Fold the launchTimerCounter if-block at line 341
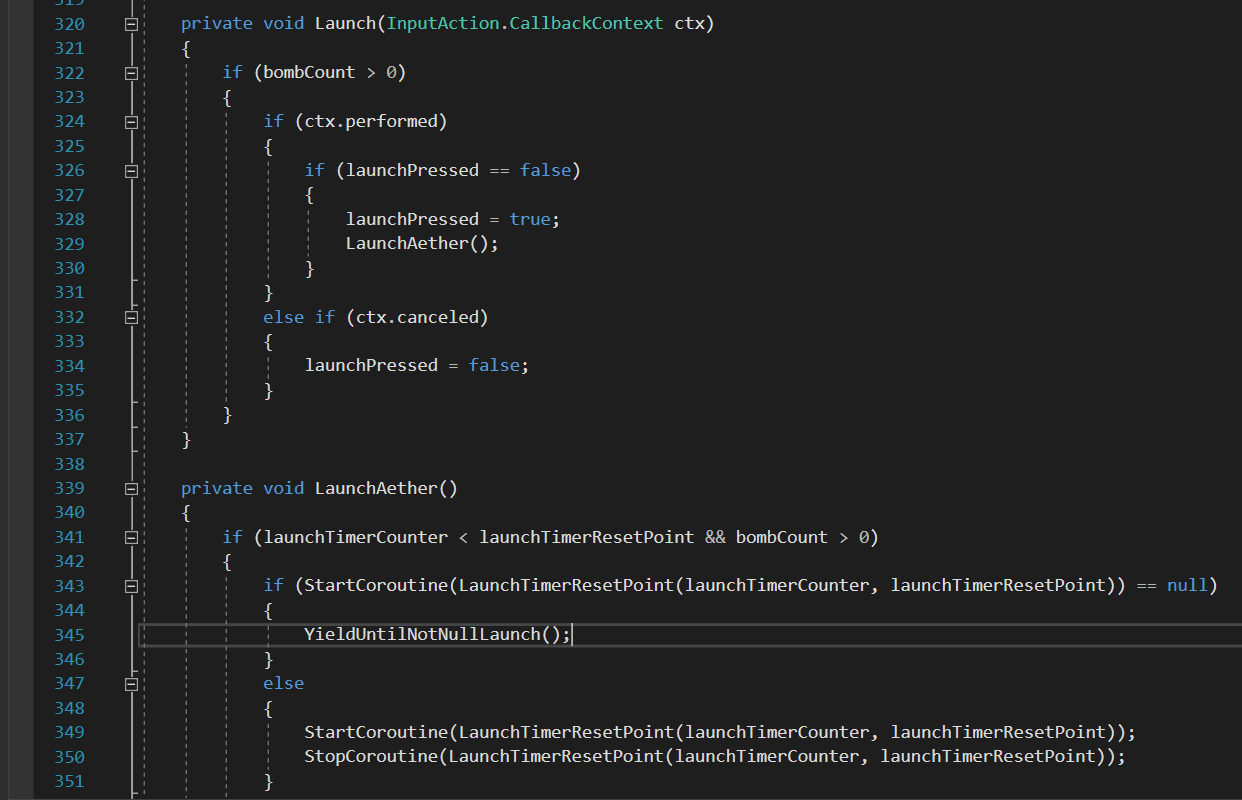1242x800 pixels. click(131, 538)
